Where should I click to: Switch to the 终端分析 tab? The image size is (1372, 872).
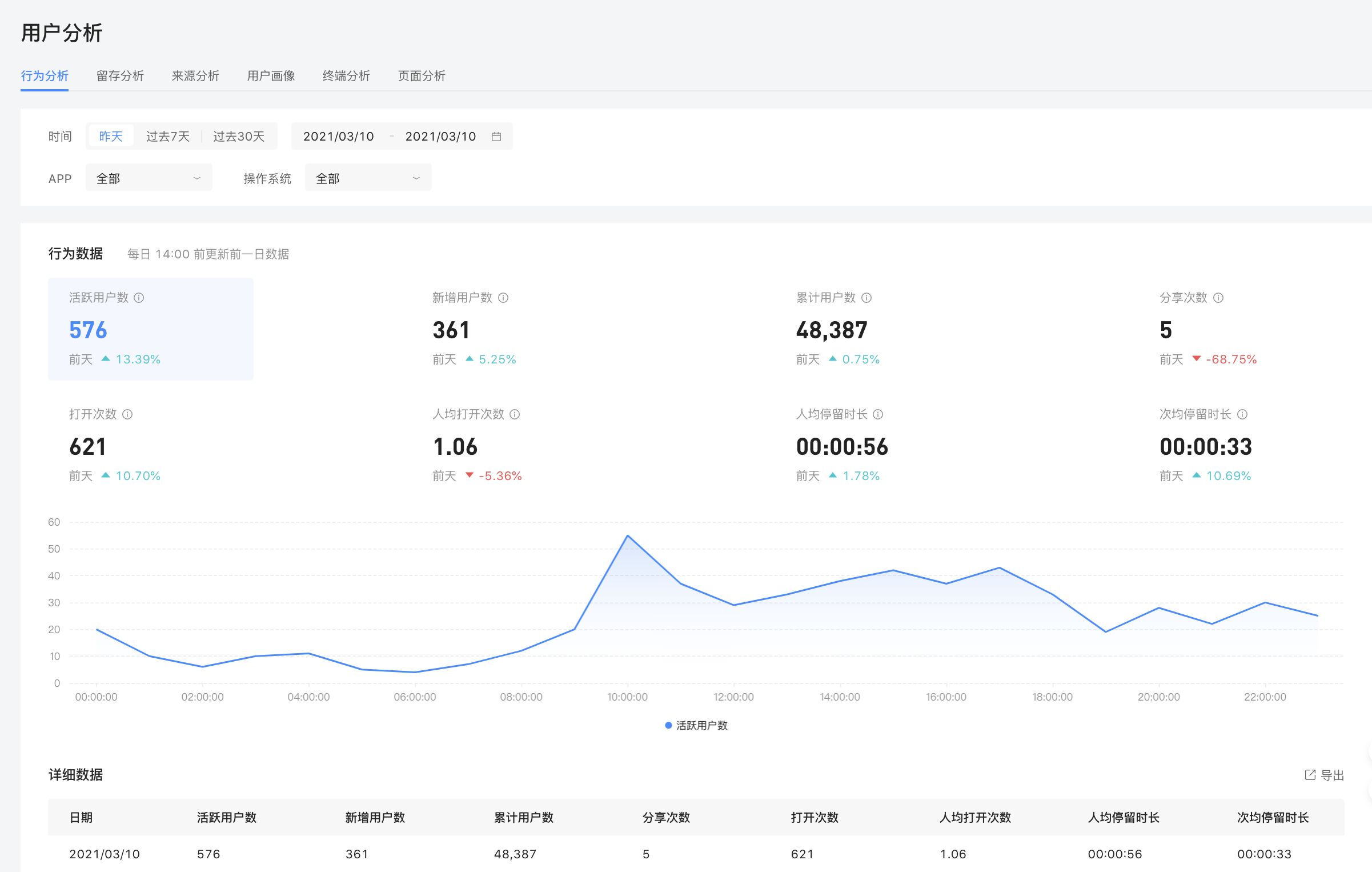click(x=346, y=76)
